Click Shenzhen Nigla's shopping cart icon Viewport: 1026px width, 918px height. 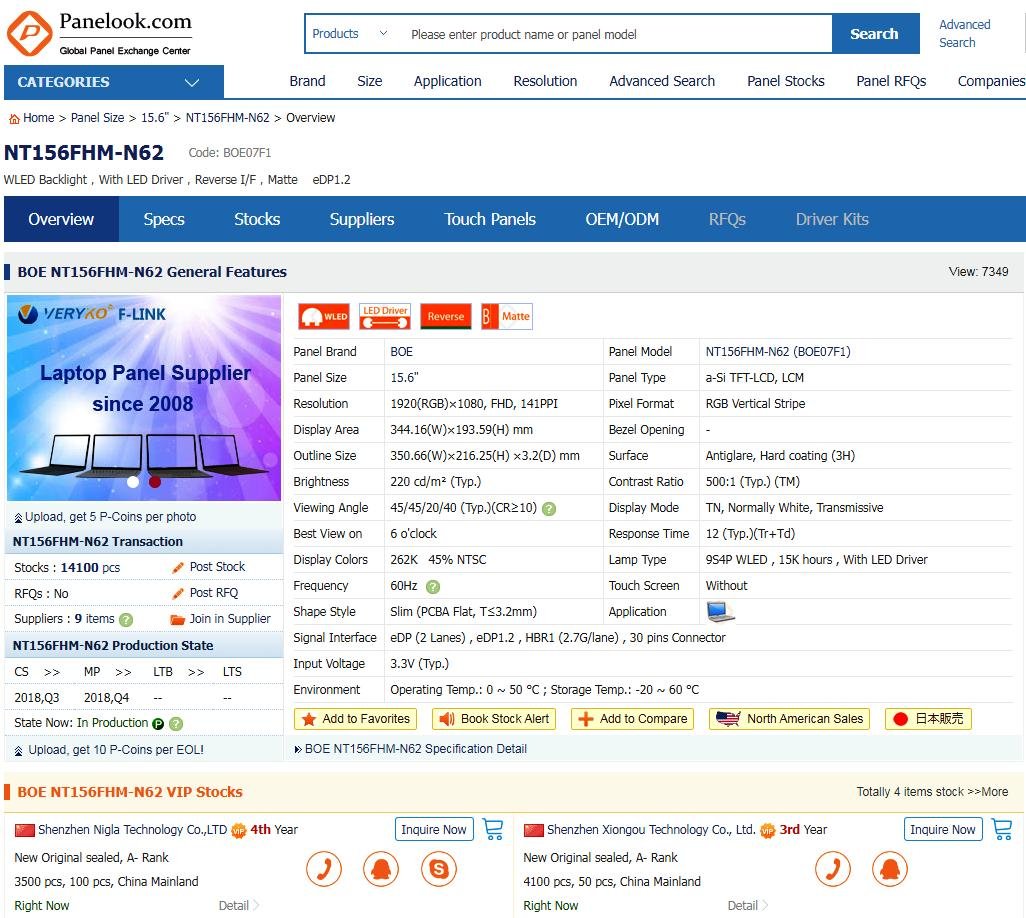493,829
